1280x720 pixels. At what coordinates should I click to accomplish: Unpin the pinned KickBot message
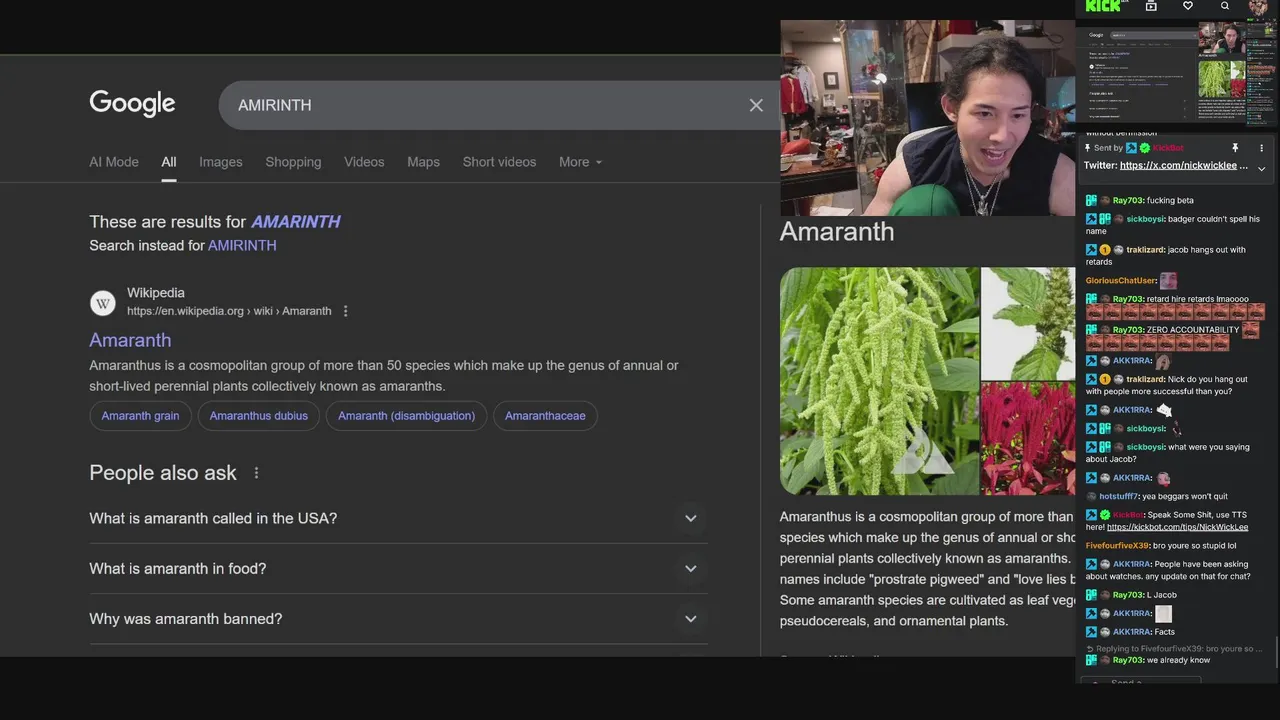coord(1235,148)
